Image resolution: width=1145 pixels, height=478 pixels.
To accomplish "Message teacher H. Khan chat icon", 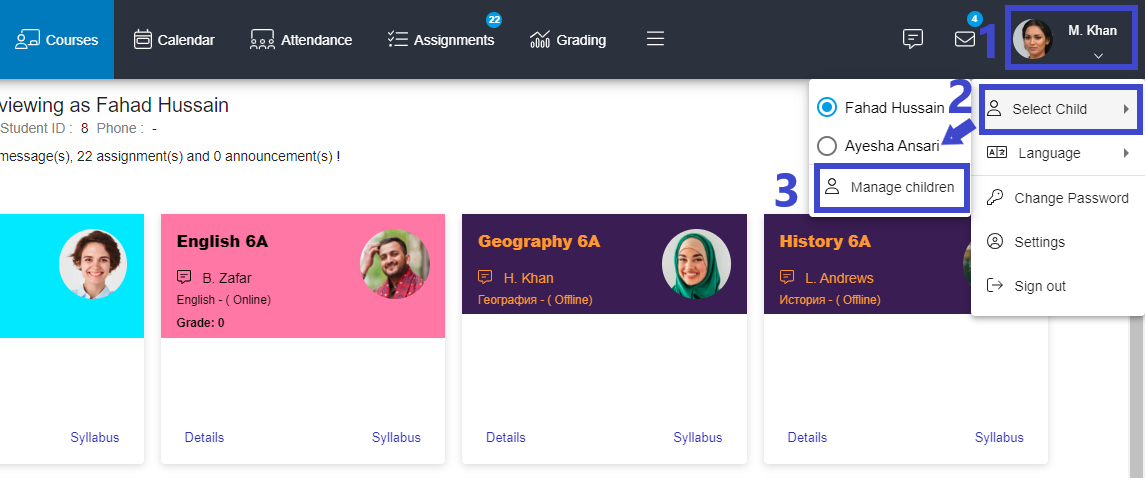I will (x=485, y=277).
